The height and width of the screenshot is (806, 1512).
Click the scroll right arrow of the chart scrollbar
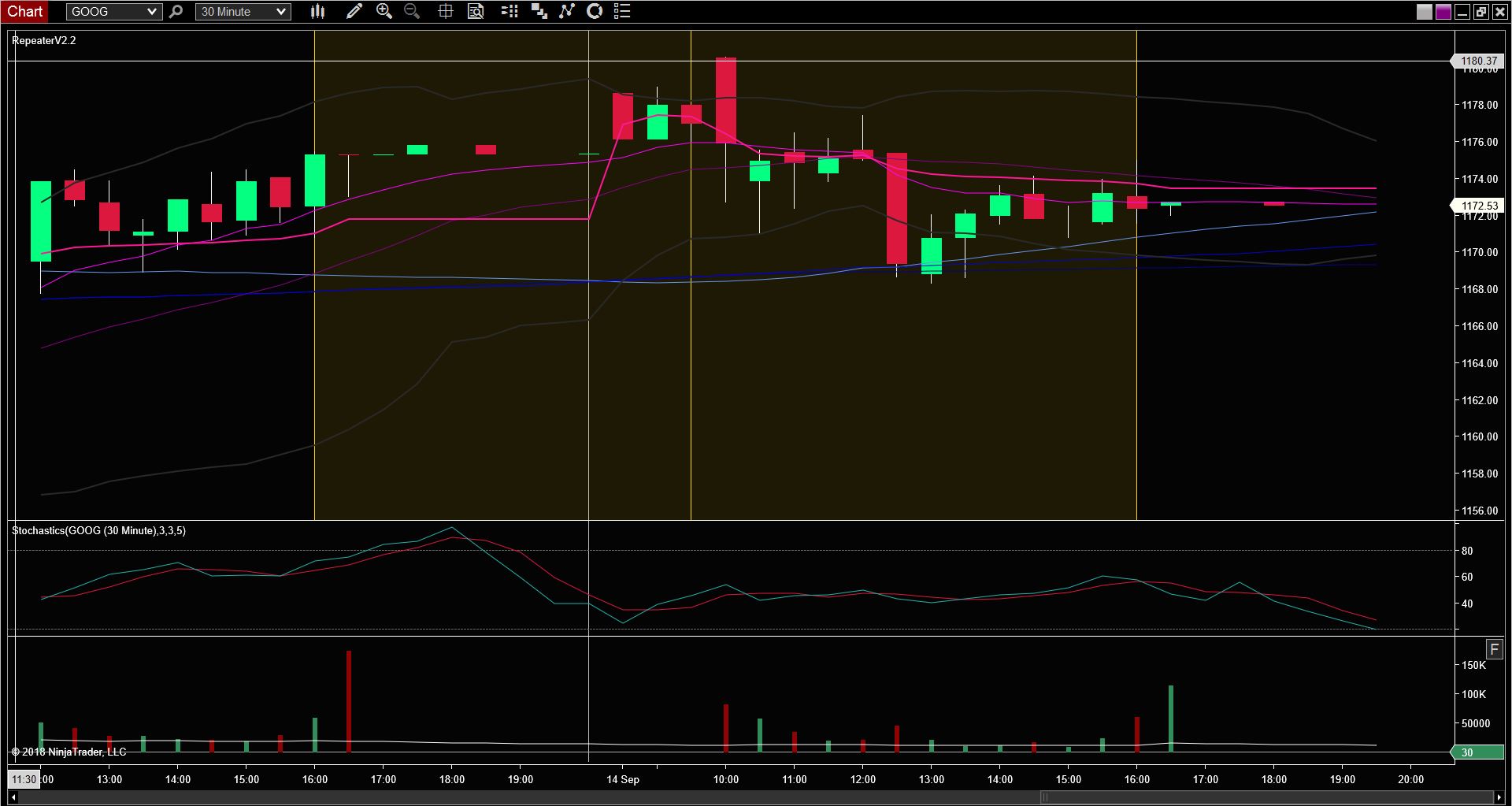(1499, 797)
